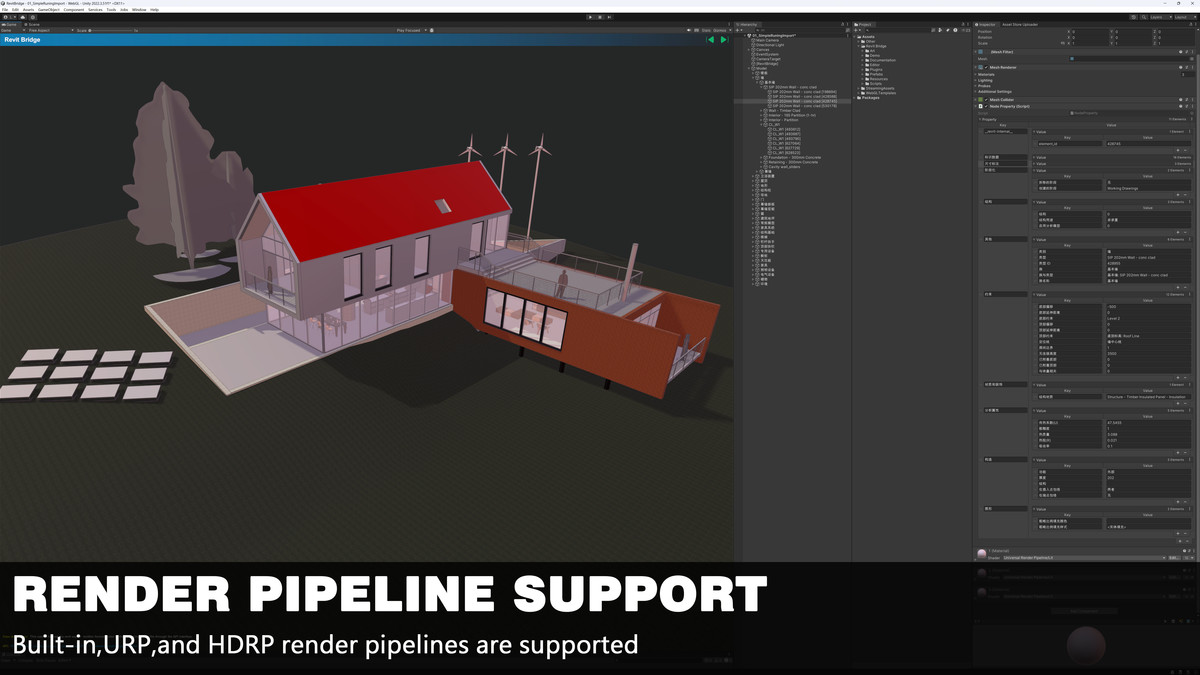Click the Hierarchy panel plus icon
This screenshot has width=1200, height=675.
tap(740, 30)
